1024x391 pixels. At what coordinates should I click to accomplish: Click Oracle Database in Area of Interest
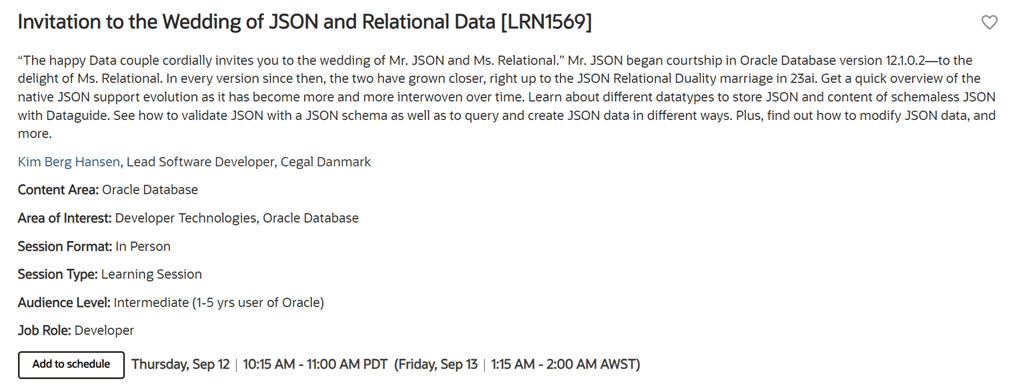(x=310, y=218)
